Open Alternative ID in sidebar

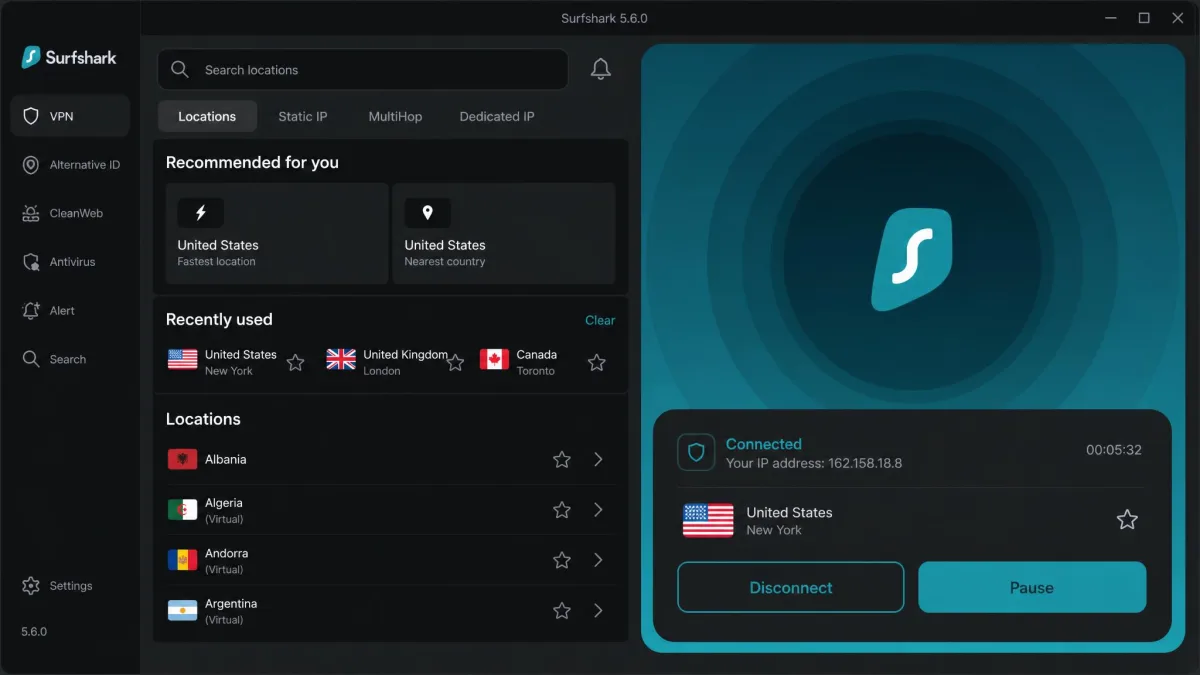coord(70,165)
